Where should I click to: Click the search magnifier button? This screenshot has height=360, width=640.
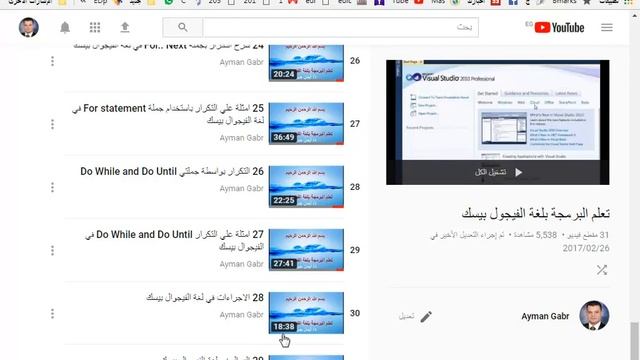click(x=182, y=27)
